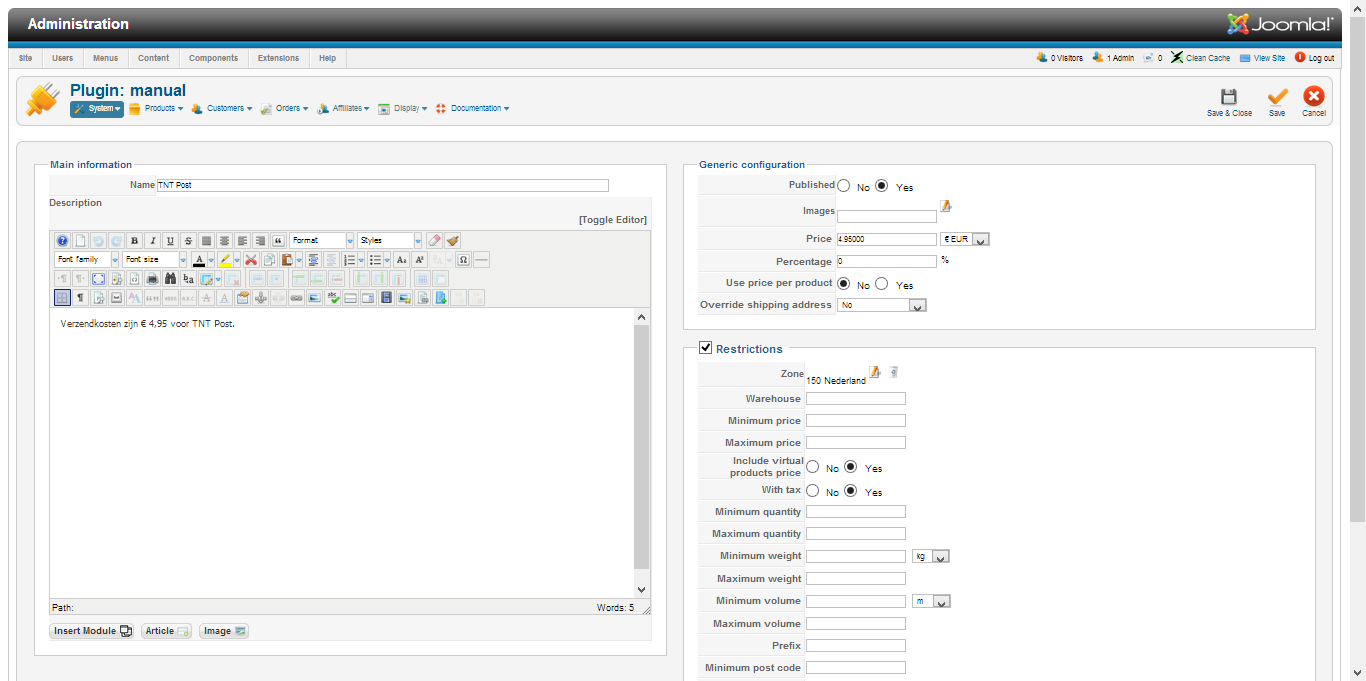Click the Insert Module button
Screen dimensions: 1366x681
92,631
